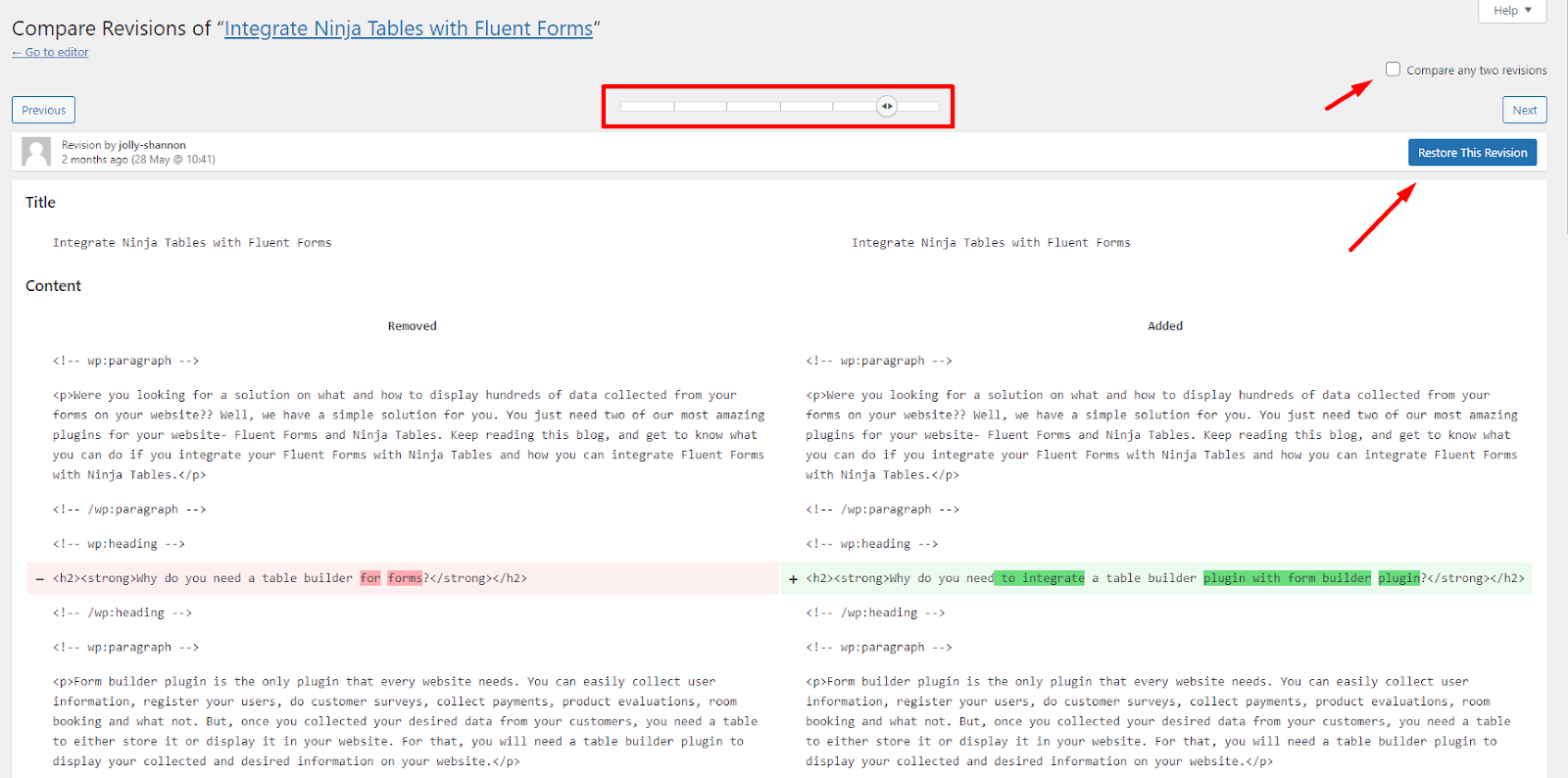Click the added h2 line "need to integrate a table builder"
Screen dimensions: 1568x778
point(1156,578)
